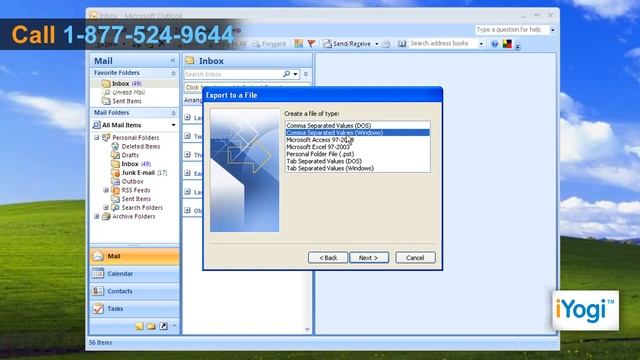The height and width of the screenshot is (360, 640).
Task: Click the multicolored icon right of the Help icon
Action: (x=507, y=44)
